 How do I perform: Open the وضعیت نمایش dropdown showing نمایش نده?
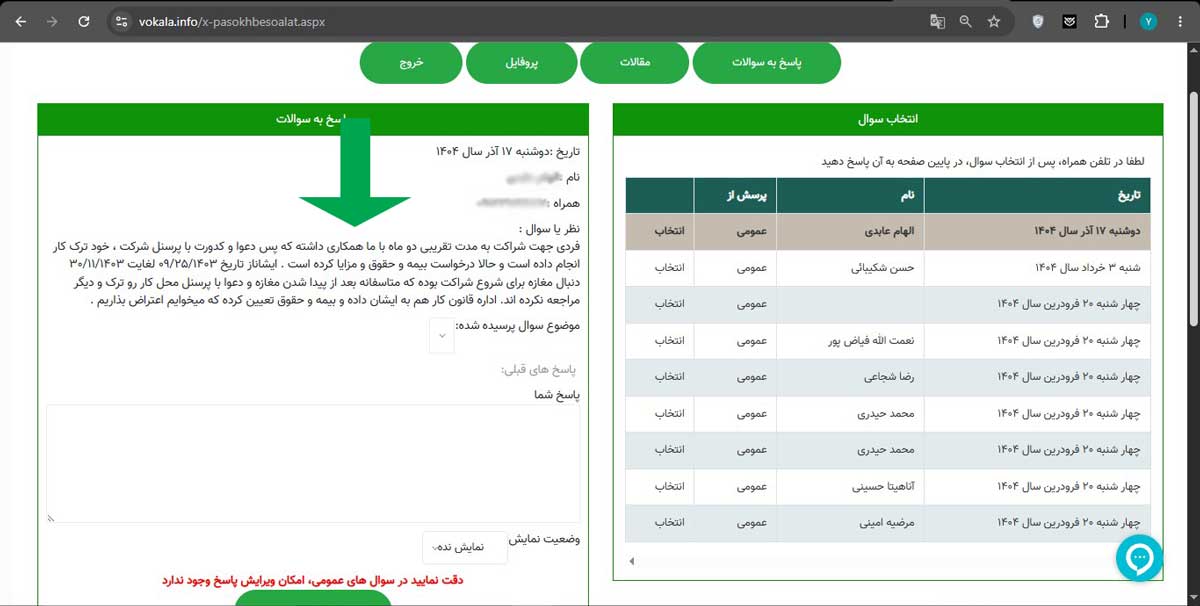(x=465, y=548)
